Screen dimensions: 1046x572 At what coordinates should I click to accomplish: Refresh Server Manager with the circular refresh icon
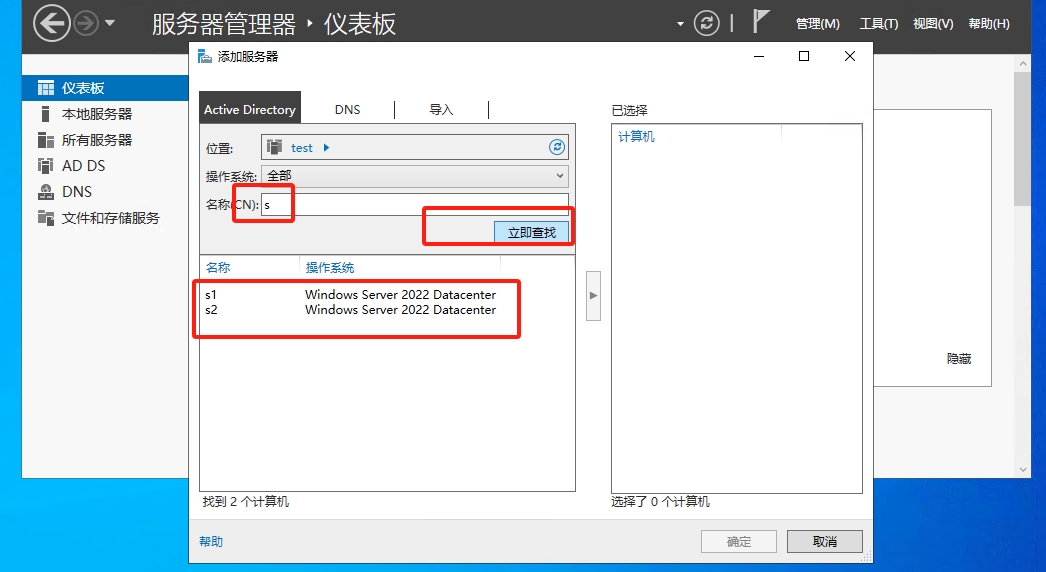(x=706, y=23)
